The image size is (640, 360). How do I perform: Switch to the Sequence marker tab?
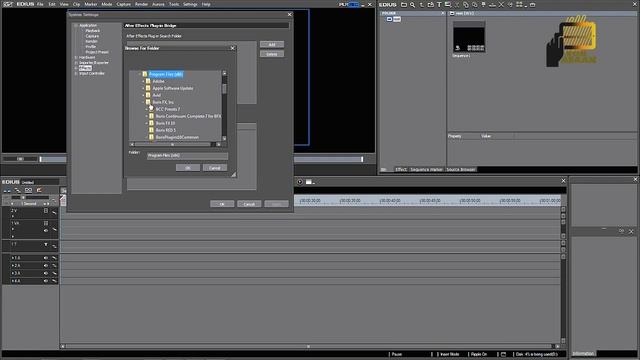point(426,169)
